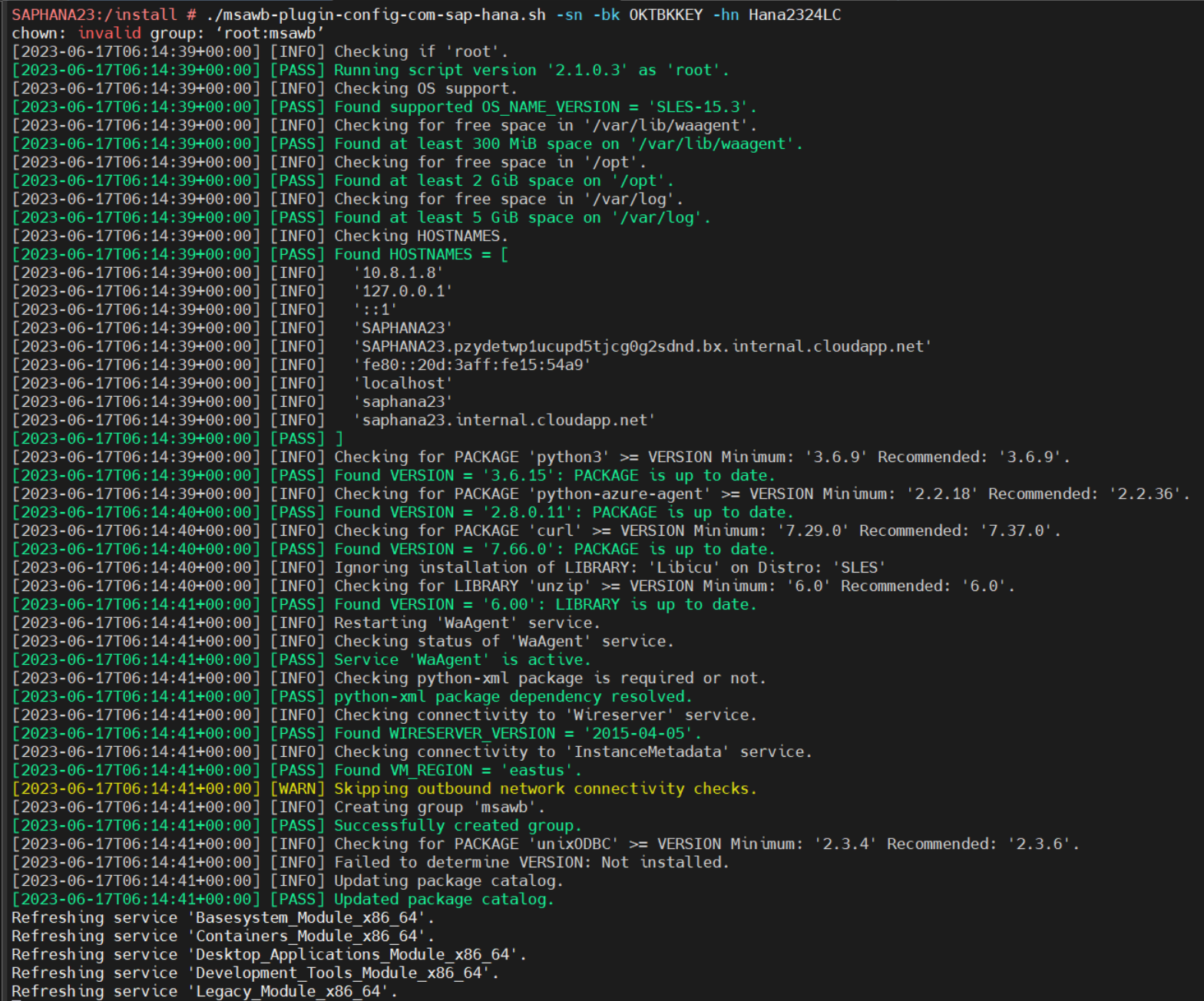
Task: Click the hostname entry '127.0.0.1'
Action: (x=403, y=291)
